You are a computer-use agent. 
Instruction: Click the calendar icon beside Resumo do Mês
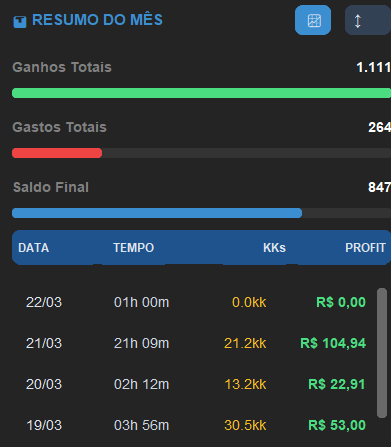tap(20, 22)
